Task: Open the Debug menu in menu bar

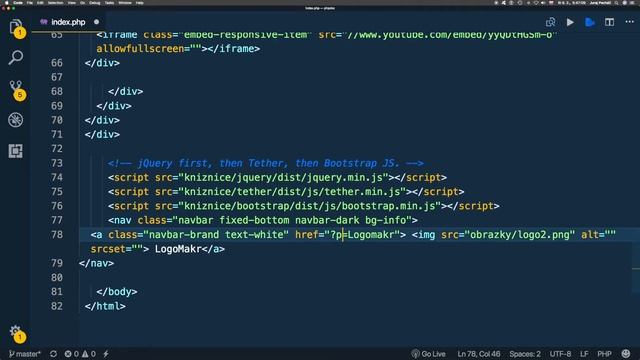Action: [x=95, y=3]
